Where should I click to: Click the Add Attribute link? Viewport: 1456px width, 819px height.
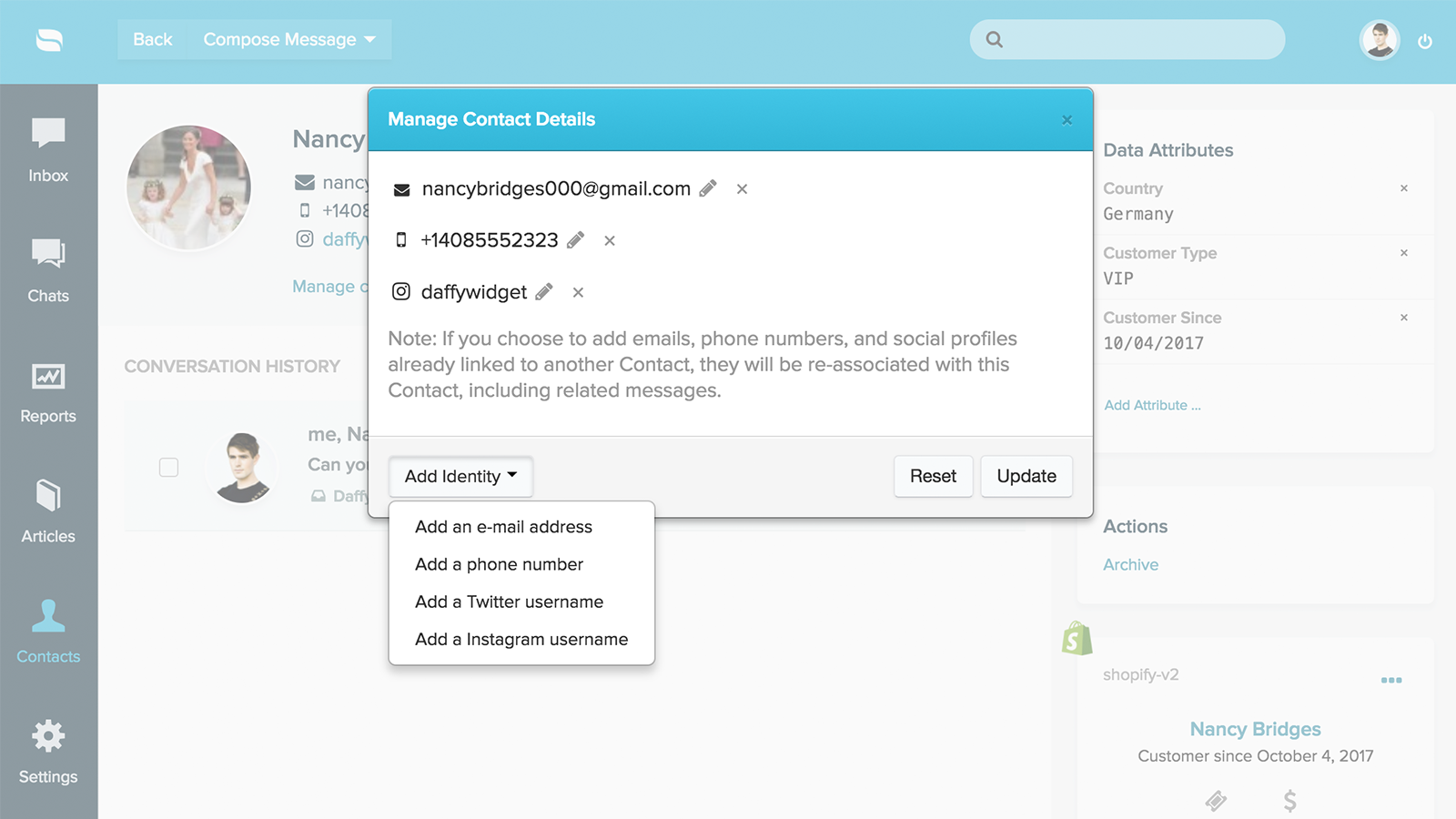pos(1152,405)
